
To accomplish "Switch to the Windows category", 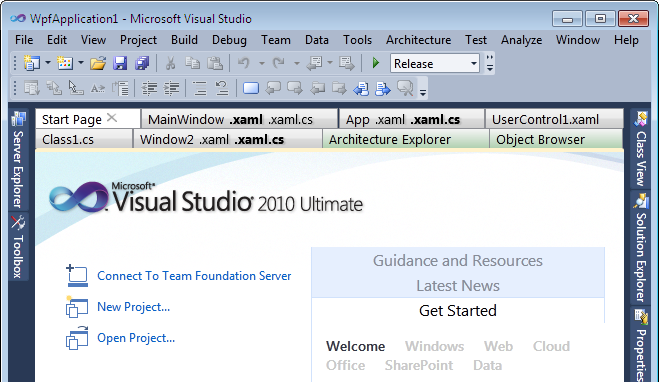I will point(434,346).
